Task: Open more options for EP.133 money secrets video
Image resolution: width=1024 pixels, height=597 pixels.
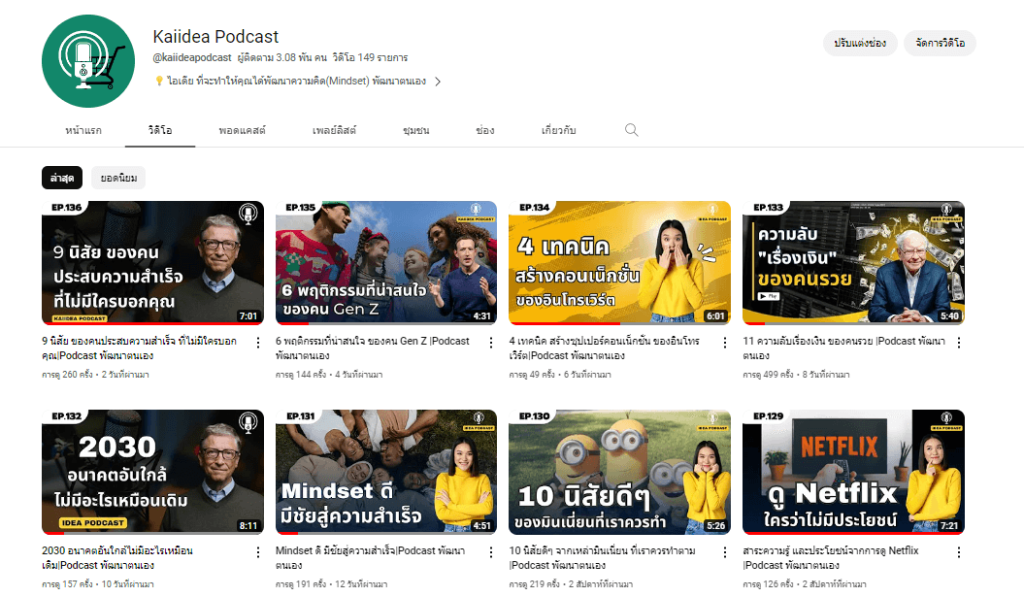Action: tap(959, 342)
